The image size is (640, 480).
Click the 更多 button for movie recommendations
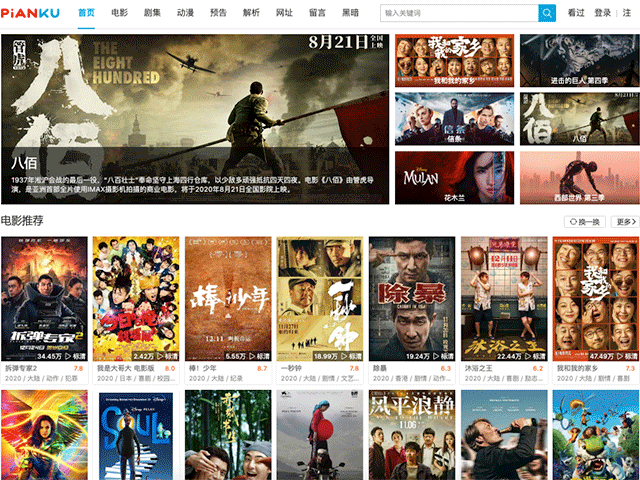pos(626,222)
